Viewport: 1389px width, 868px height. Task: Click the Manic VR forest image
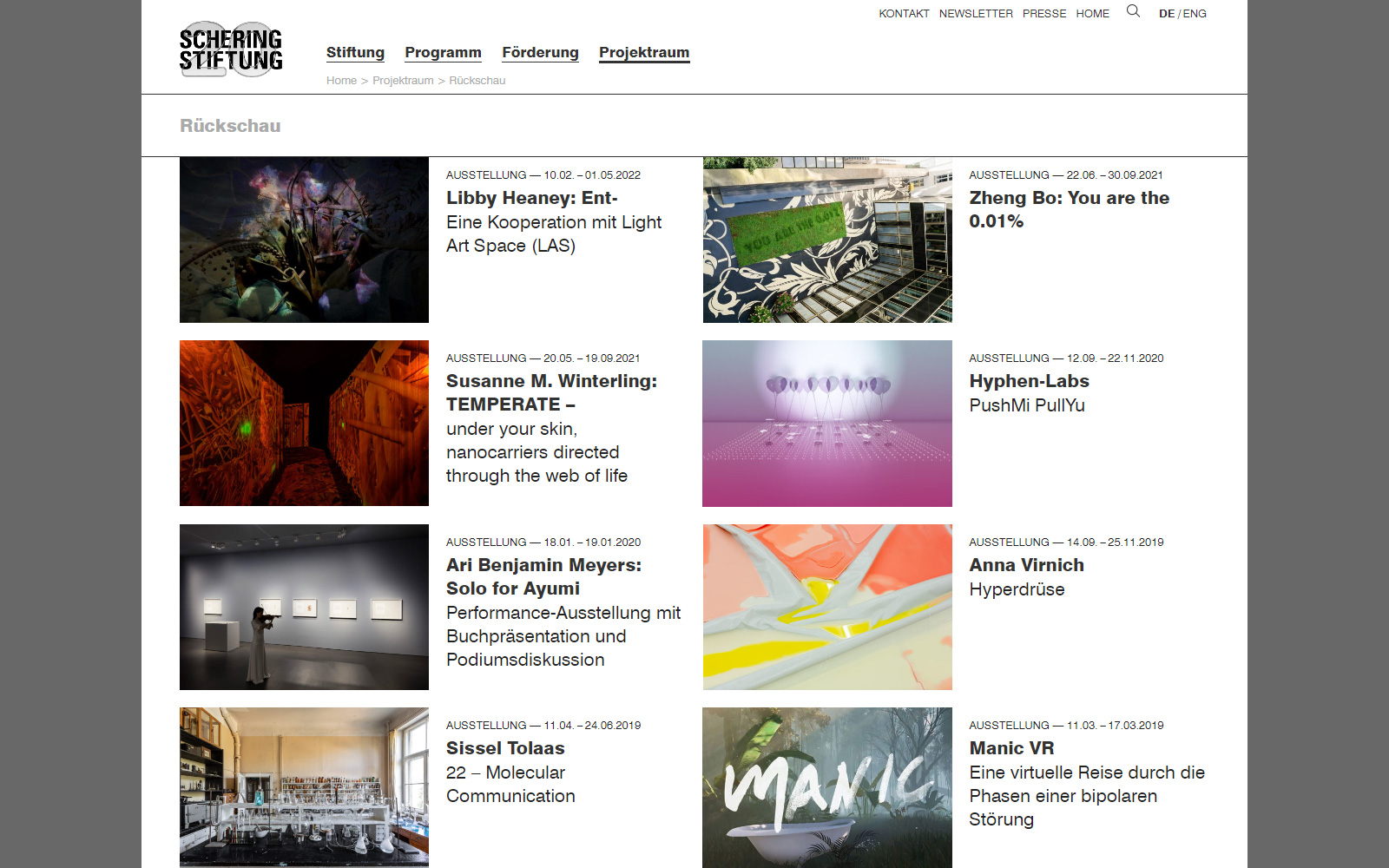click(x=827, y=787)
